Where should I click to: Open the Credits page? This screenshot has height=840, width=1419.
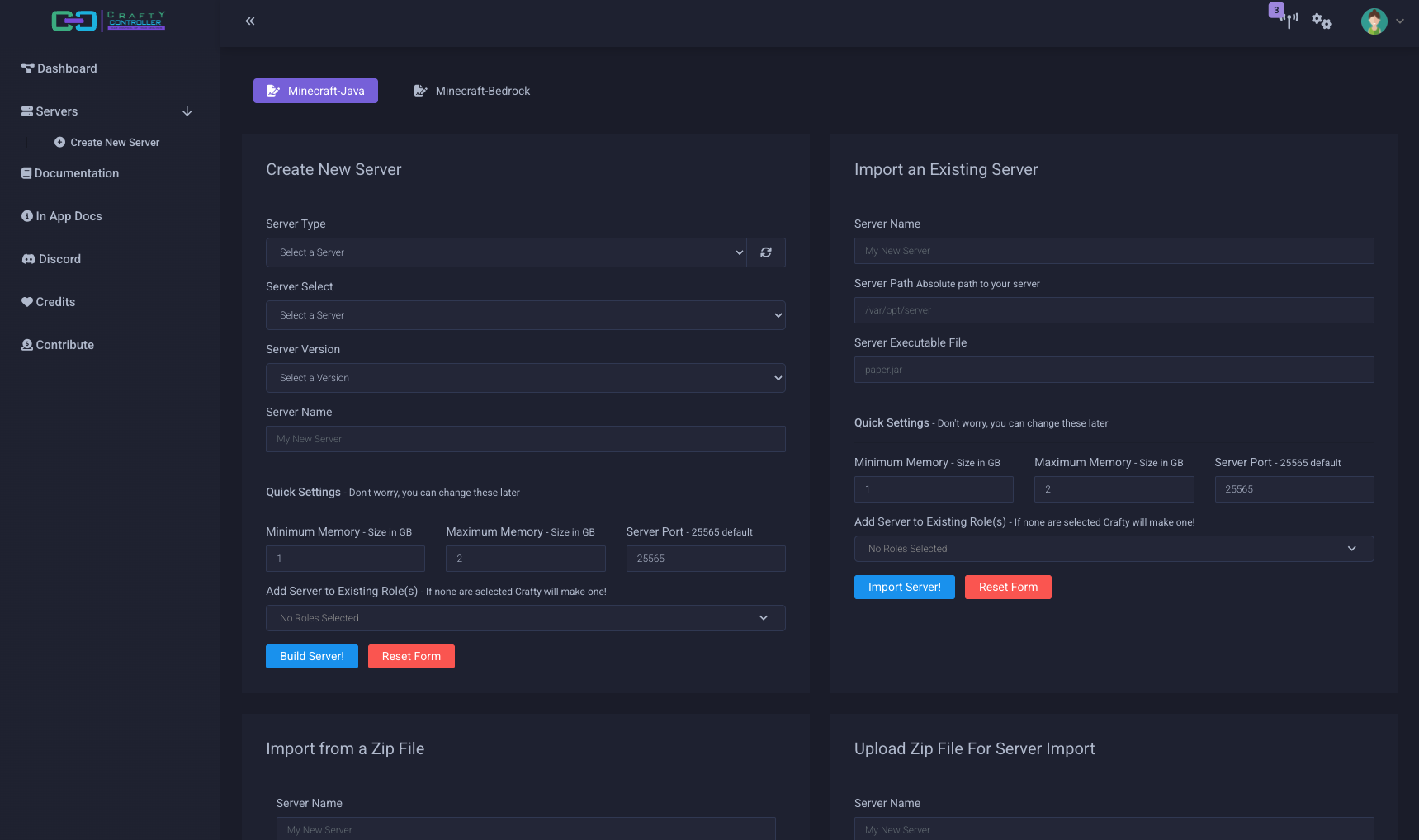pyautogui.click(x=55, y=302)
